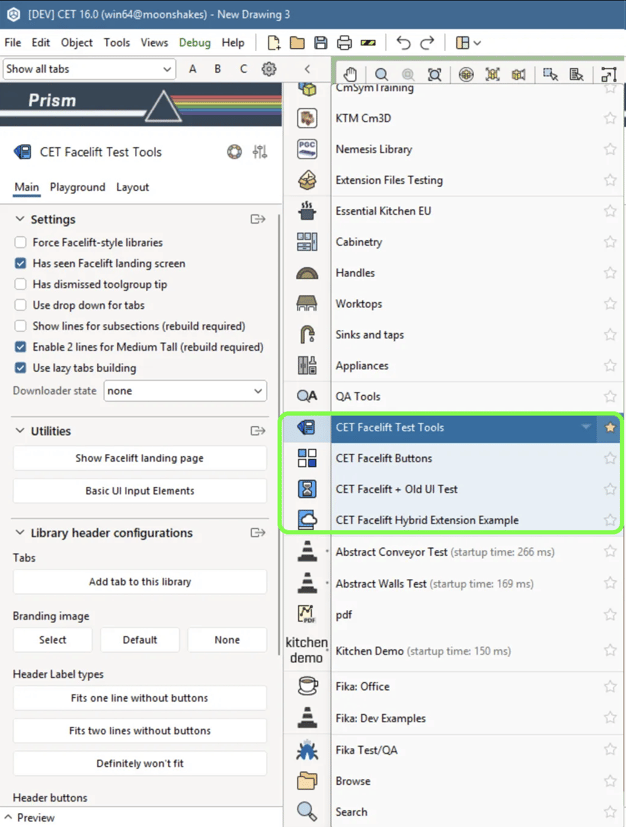Click the Open folder toolbar icon
Viewport: 626px width, 827px height.
tap(297, 43)
